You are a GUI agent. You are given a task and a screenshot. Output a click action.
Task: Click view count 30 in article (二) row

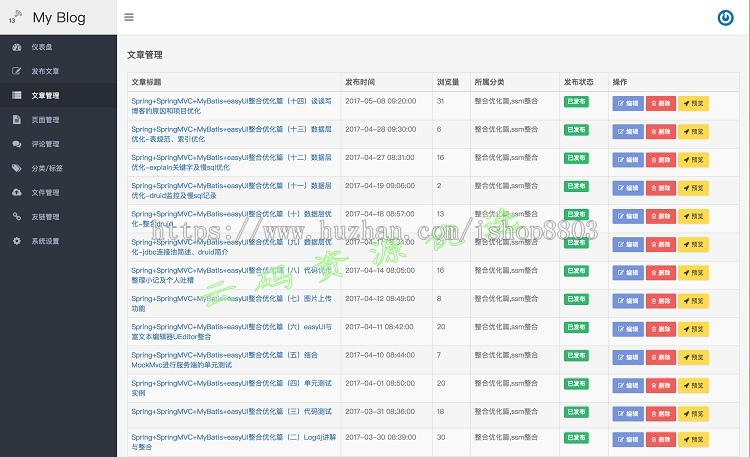[x=441, y=437]
